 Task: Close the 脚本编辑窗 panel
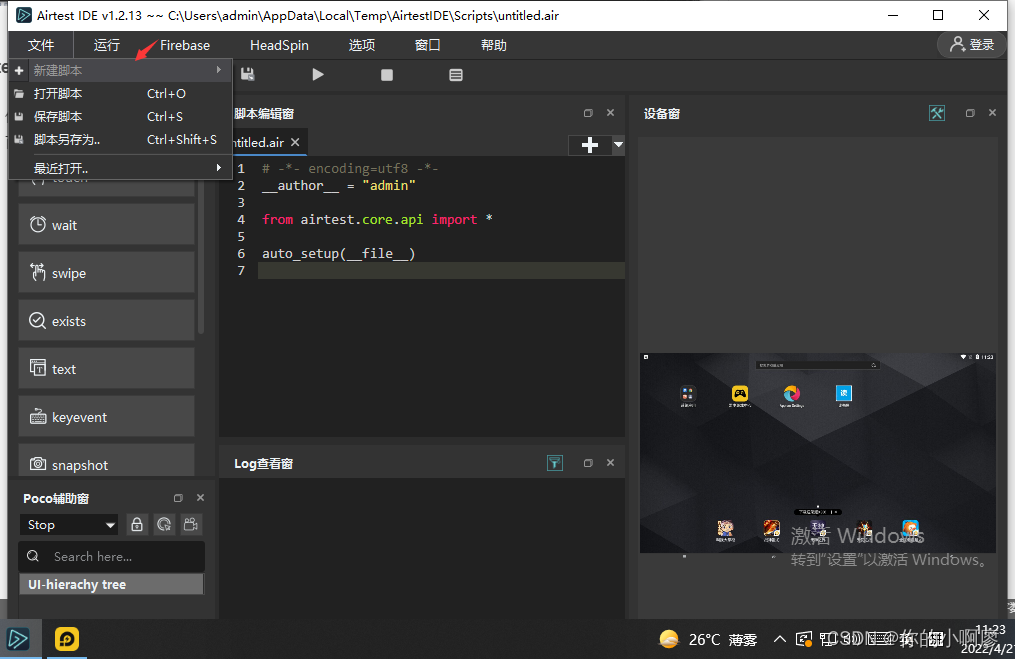tap(610, 113)
